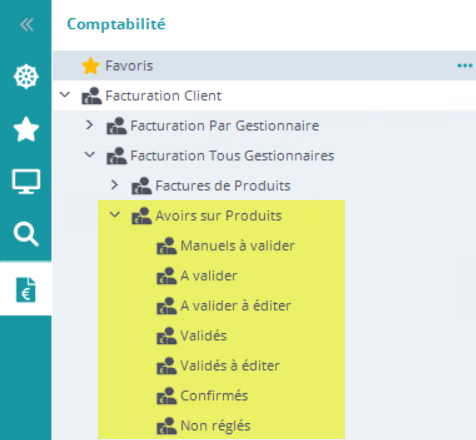Expand Facturation Par Gestionnaire chevron
Screen dimensions: 476x440
click(89, 125)
